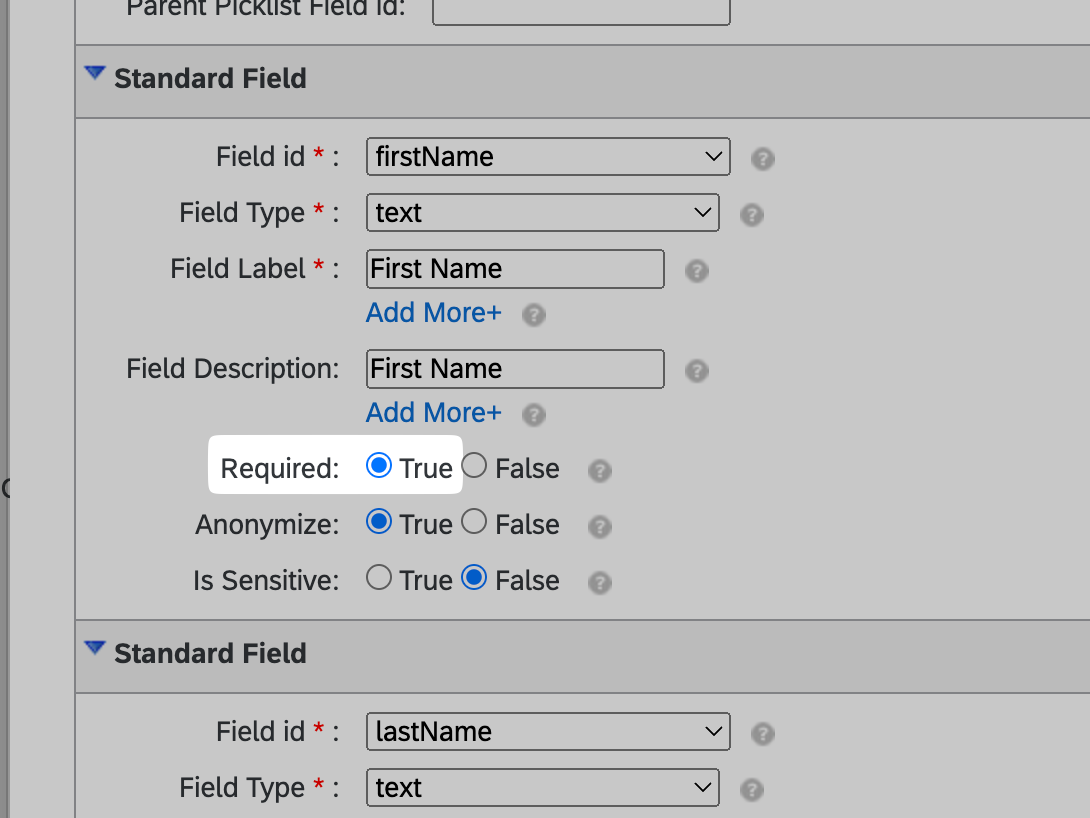Click help icon next to lastName Field id
This screenshot has width=1090, height=818.
coord(763,734)
